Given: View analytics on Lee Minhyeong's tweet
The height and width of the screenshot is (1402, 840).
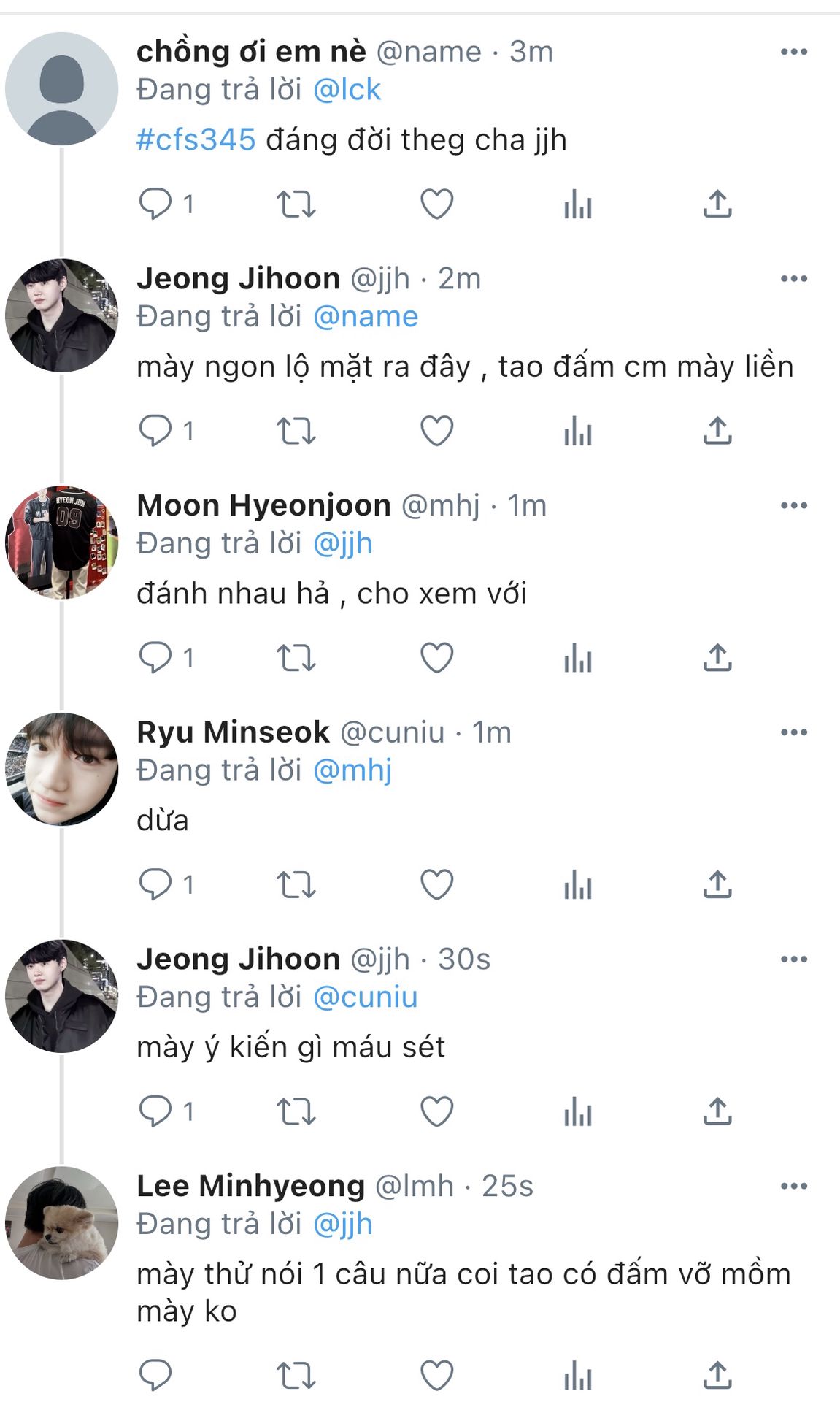Looking at the screenshot, I should [x=577, y=1376].
